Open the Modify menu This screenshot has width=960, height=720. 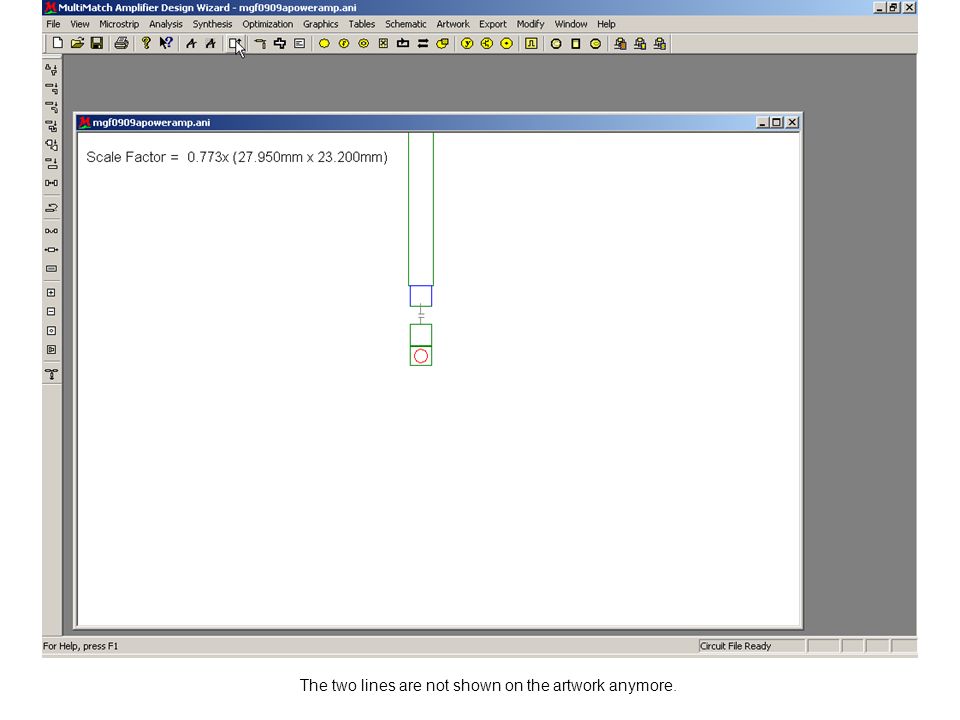[x=530, y=24]
